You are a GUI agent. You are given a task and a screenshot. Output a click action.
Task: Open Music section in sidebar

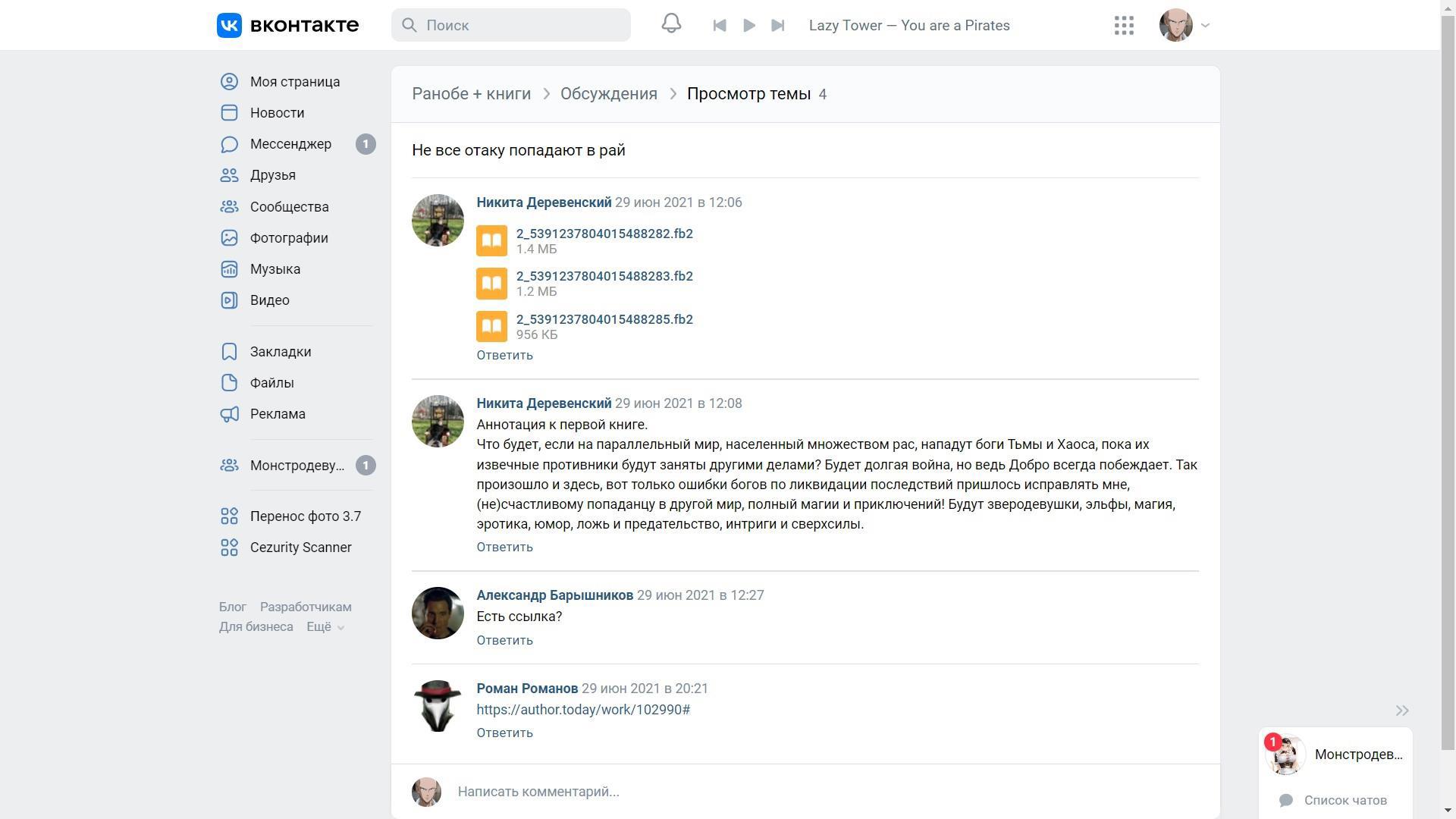click(275, 269)
